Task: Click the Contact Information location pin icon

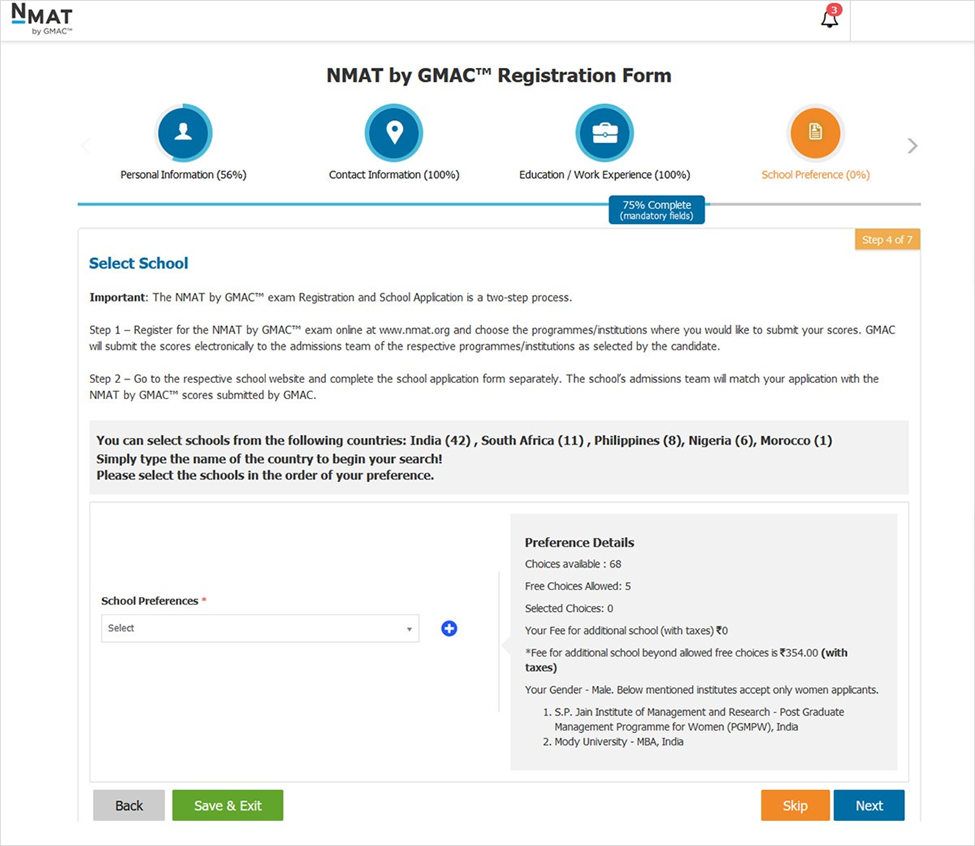Action: click(x=394, y=133)
